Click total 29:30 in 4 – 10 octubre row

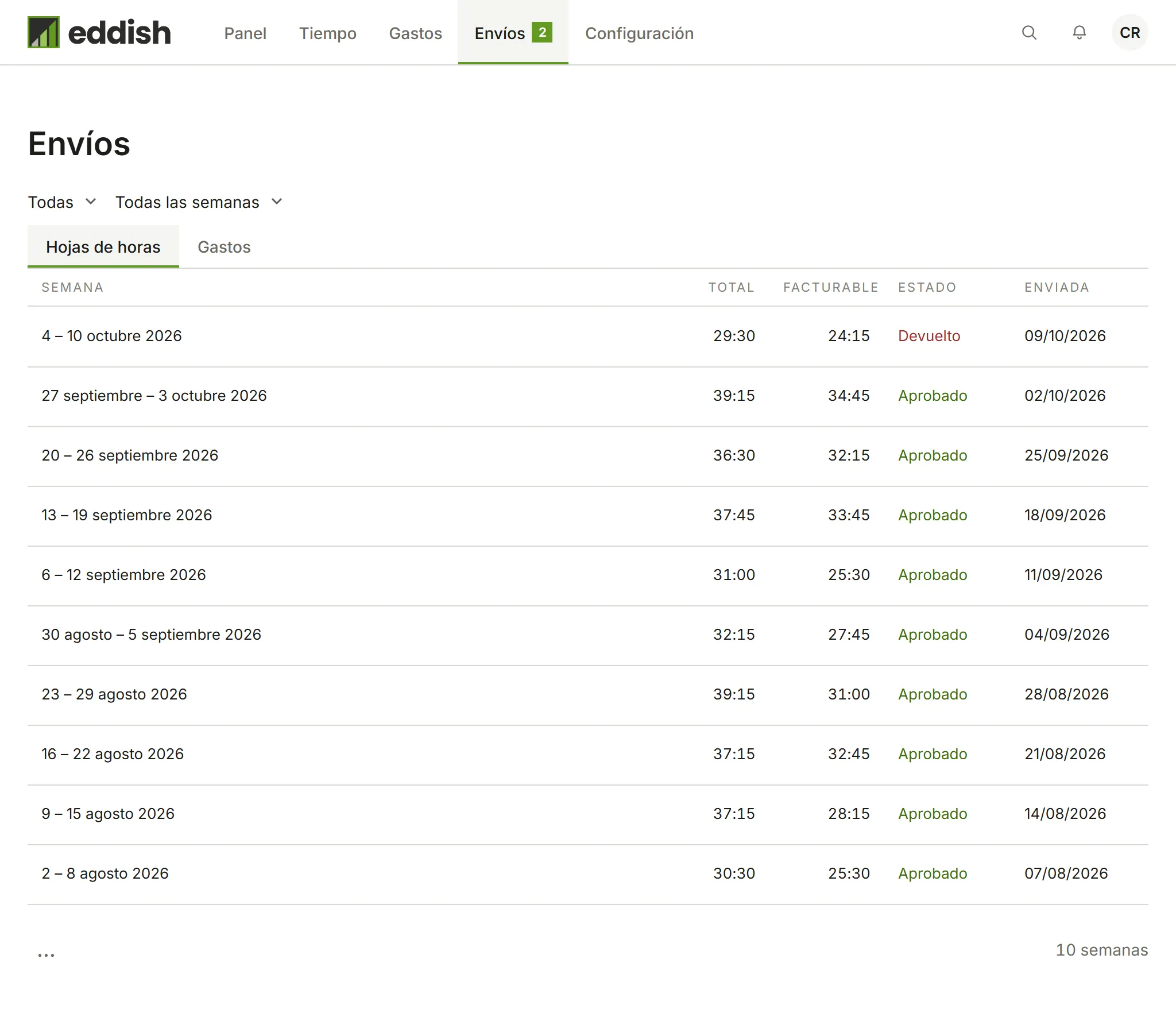(734, 336)
